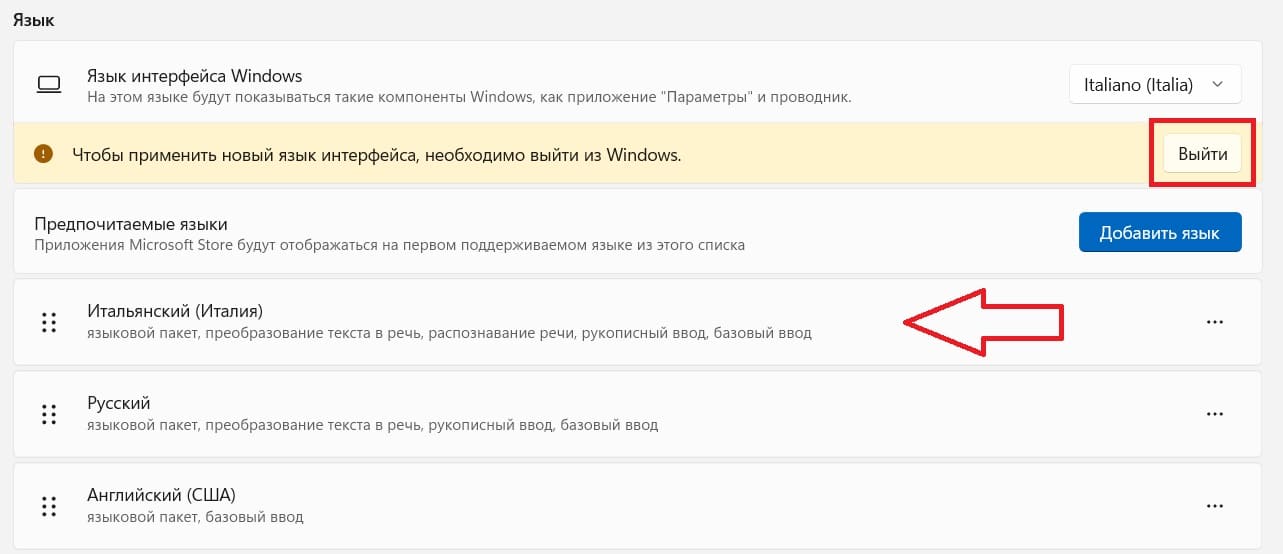The image size is (1283, 554).
Task: Click the Язык интерфейса Windows label
Action: pos(194,75)
